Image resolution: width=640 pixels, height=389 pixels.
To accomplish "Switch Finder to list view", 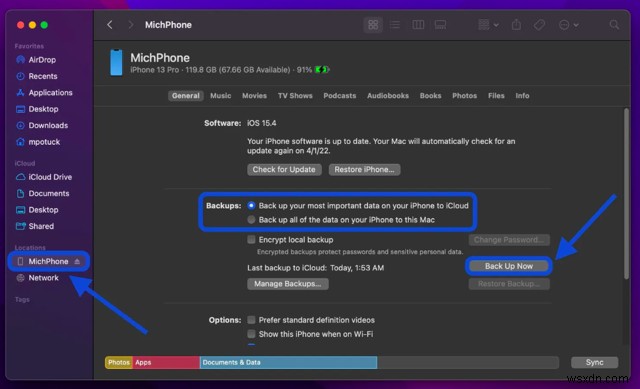I will point(395,25).
